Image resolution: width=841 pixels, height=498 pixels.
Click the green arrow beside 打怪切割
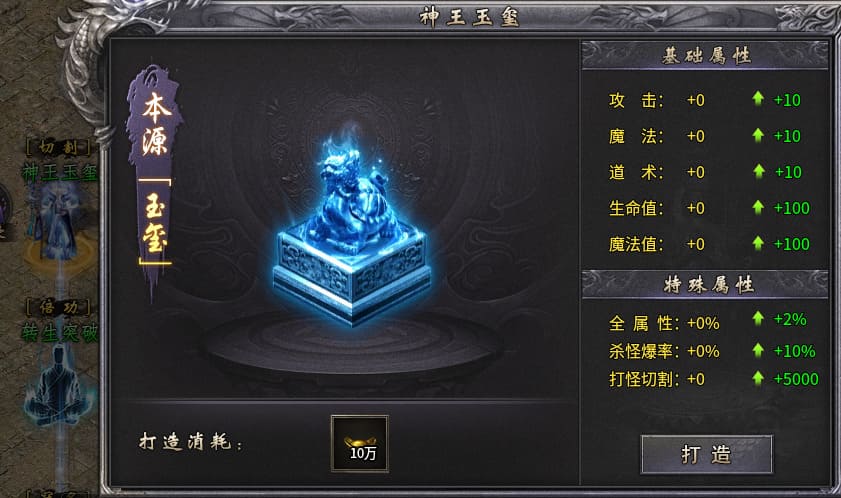(758, 378)
